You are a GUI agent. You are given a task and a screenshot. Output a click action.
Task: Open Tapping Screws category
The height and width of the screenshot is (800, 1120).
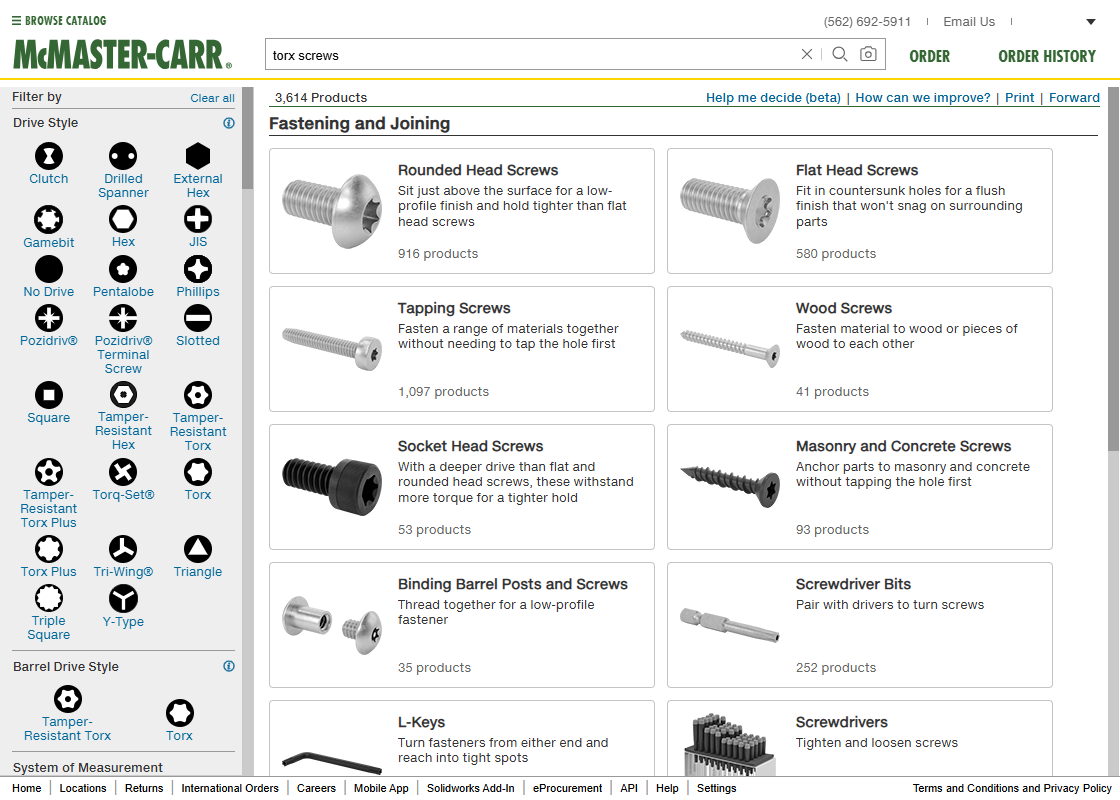[461, 349]
